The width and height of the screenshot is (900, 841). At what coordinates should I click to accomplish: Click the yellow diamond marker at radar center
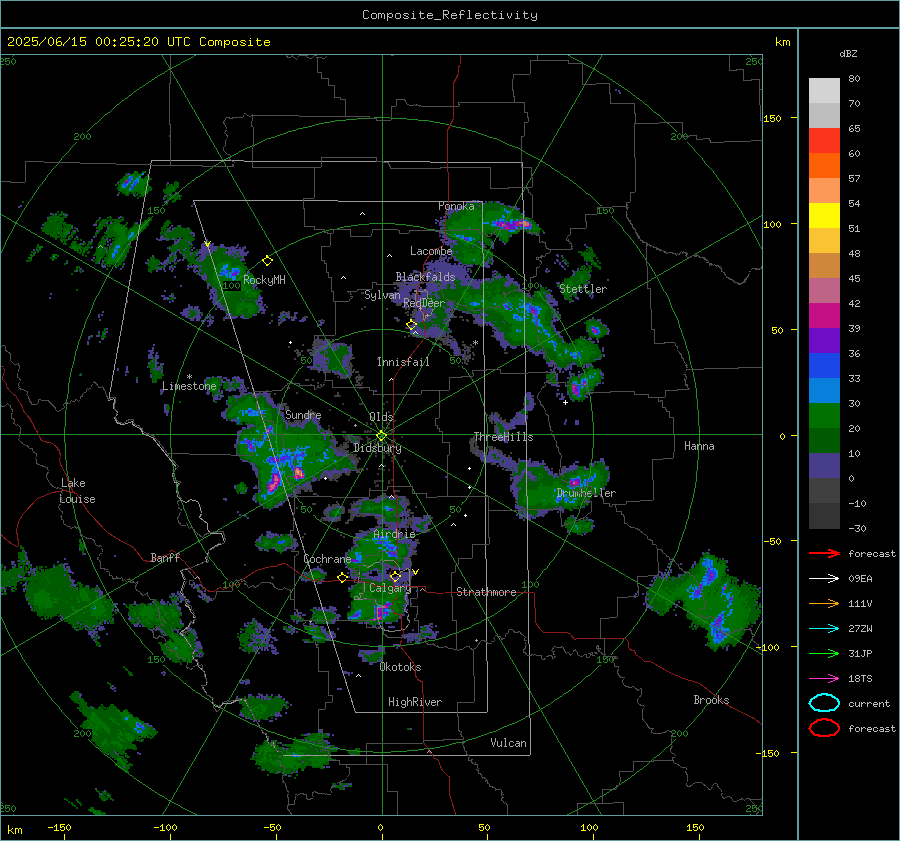[x=381, y=436]
